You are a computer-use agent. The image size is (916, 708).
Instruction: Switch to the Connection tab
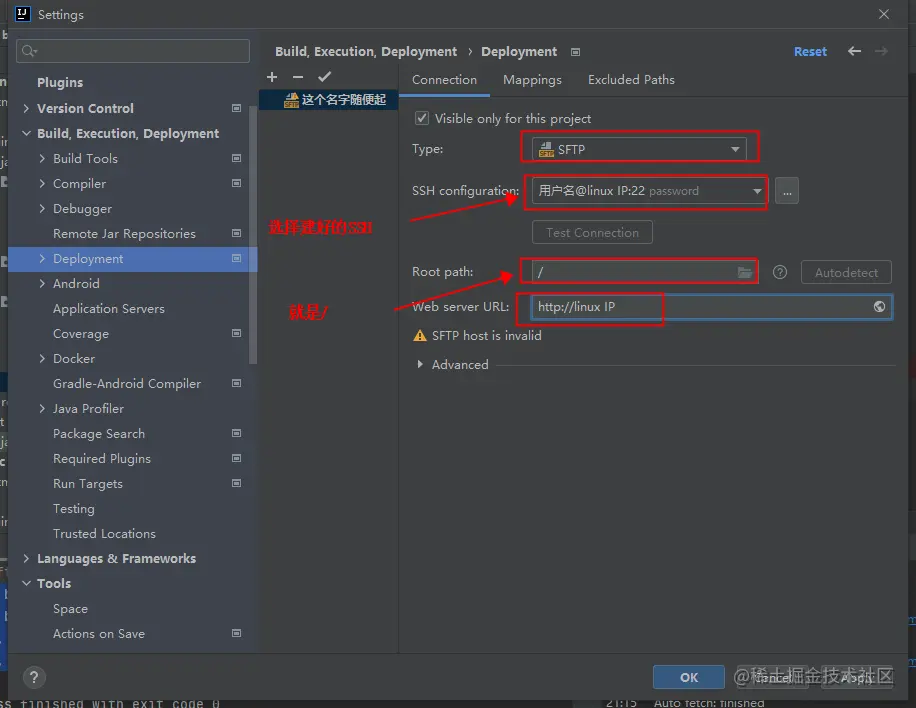click(x=444, y=80)
